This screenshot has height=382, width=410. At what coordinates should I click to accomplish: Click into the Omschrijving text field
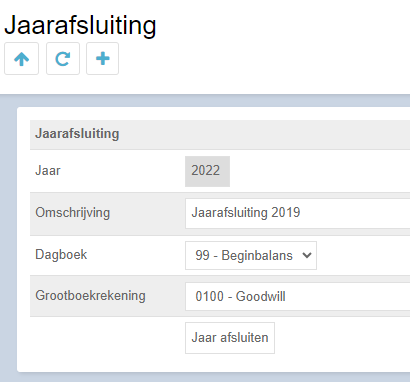[298, 213]
